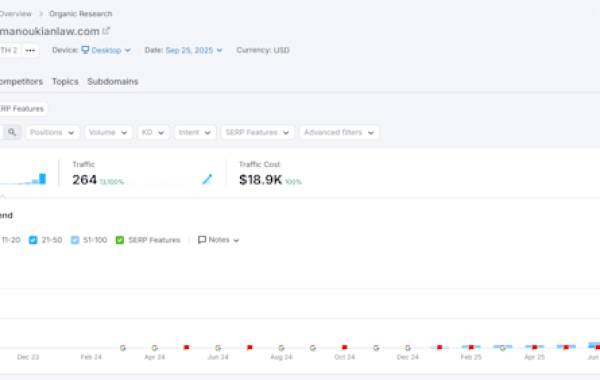Click the first red flag right of Apr 25
The width and height of the screenshot is (600, 380).
566,347
